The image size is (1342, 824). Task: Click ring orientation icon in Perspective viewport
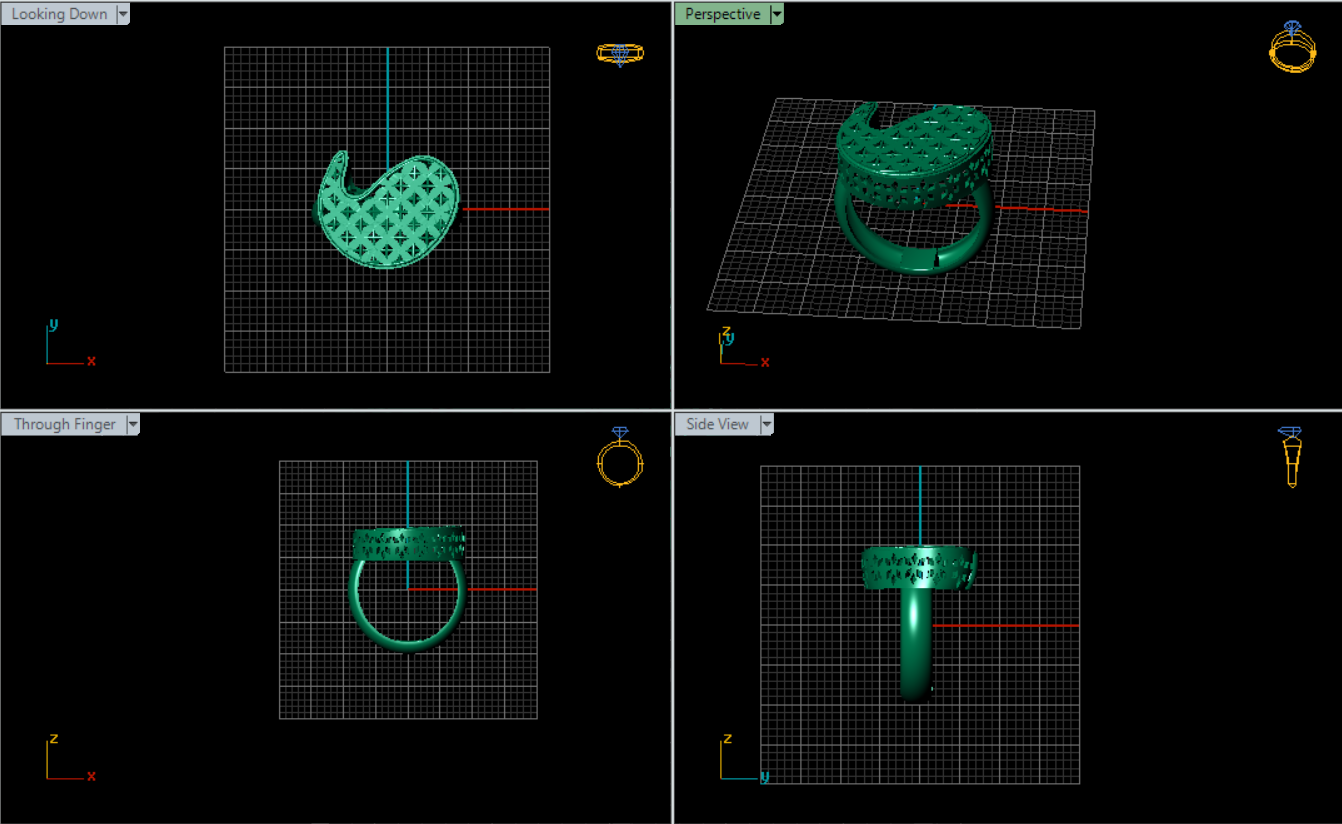[x=1291, y=47]
